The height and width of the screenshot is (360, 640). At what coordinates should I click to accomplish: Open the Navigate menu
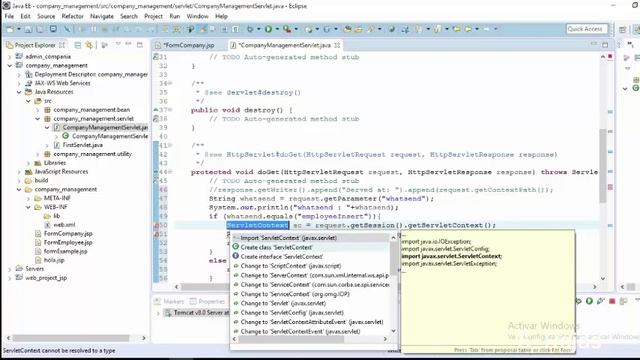click(102, 16)
